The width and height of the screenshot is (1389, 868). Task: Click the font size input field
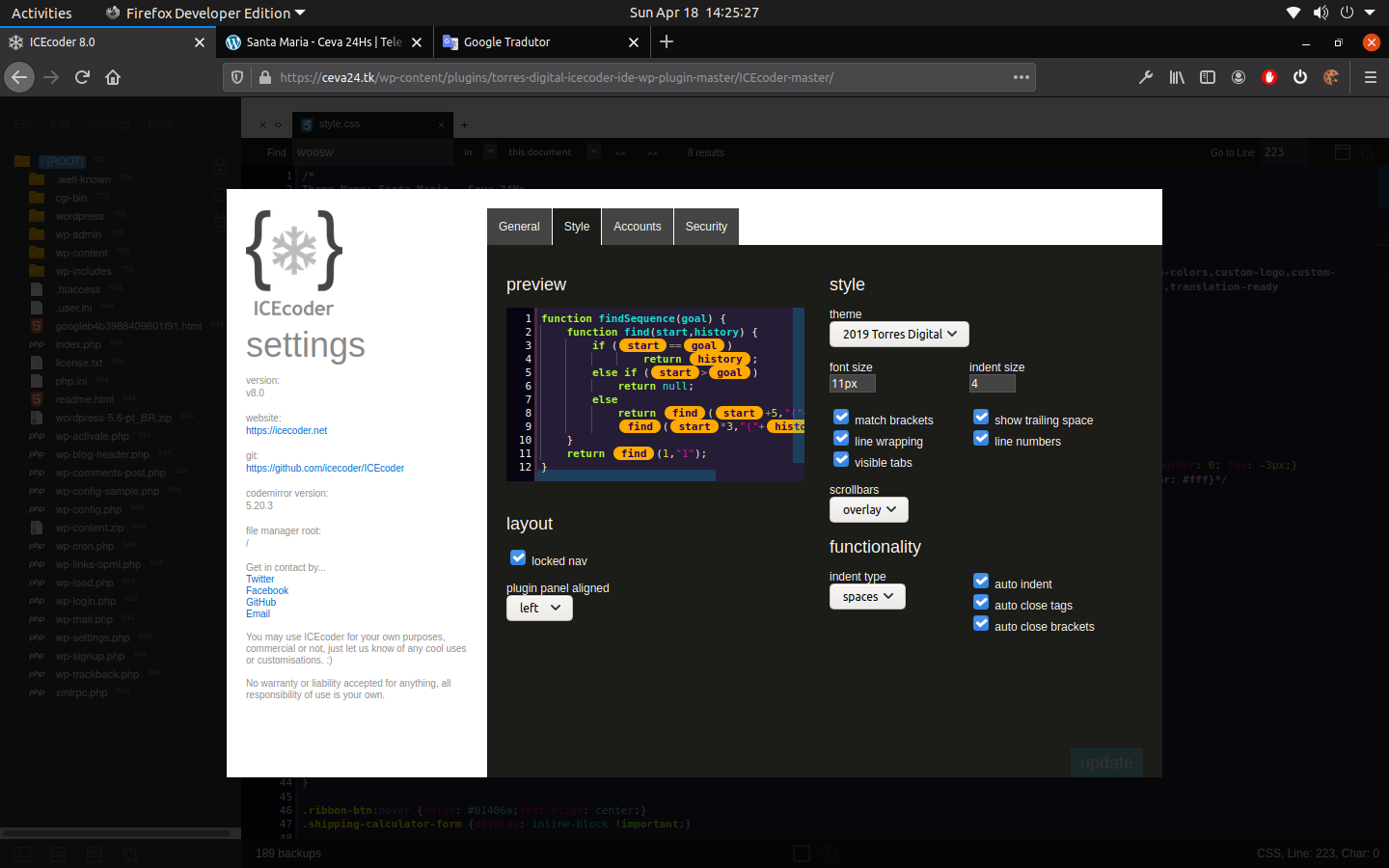click(x=853, y=384)
